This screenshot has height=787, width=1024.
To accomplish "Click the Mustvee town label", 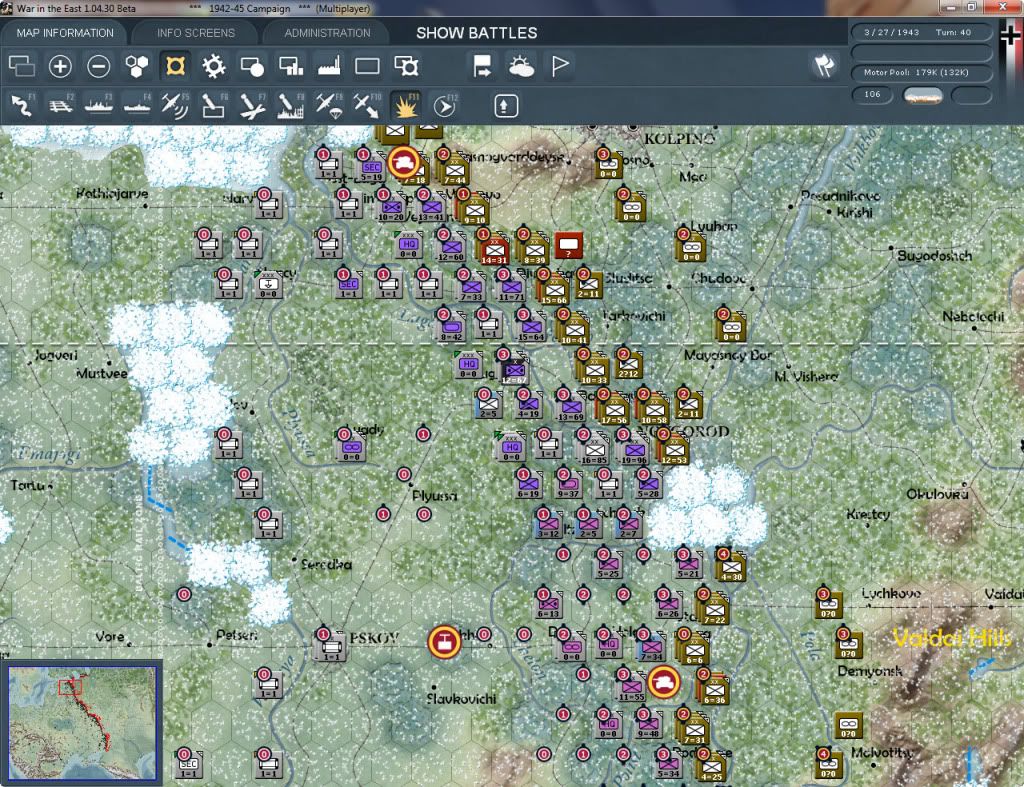I will pyautogui.click(x=102, y=374).
